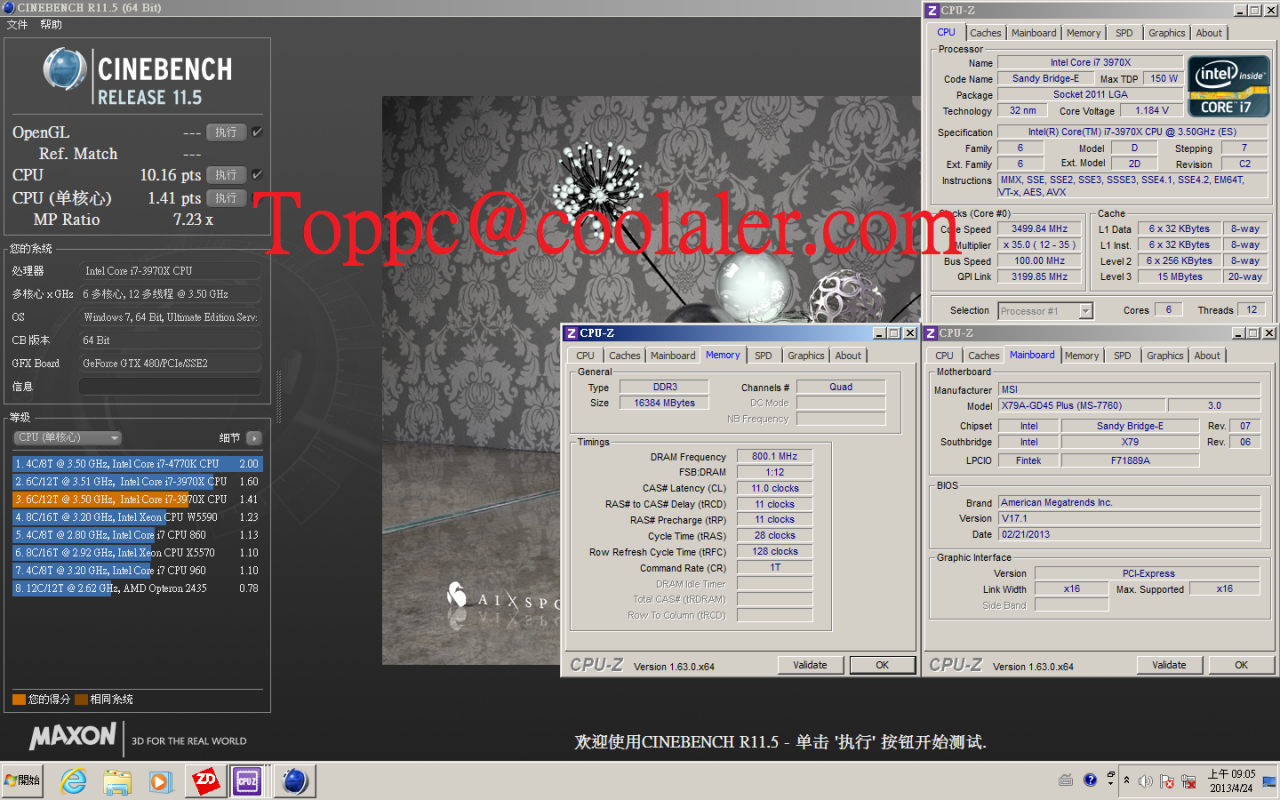The width and height of the screenshot is (1280, 800).
Task: Toggle the checkbox beside CPU run button
Action: [257, 175]
